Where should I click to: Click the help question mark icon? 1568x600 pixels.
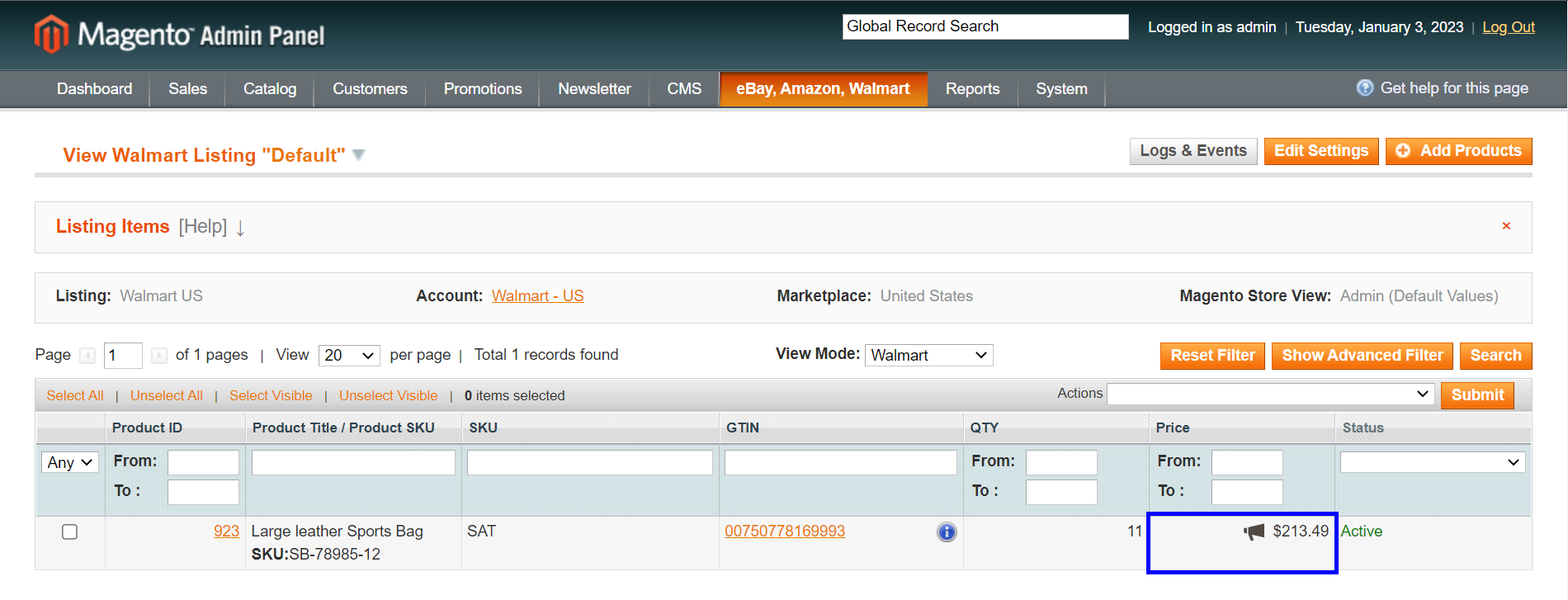pos(1365,87)
